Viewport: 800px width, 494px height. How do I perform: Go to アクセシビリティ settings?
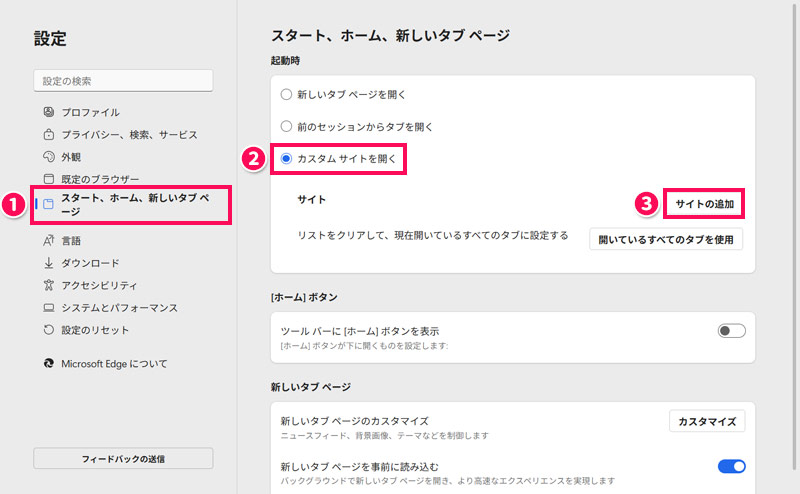99,285
